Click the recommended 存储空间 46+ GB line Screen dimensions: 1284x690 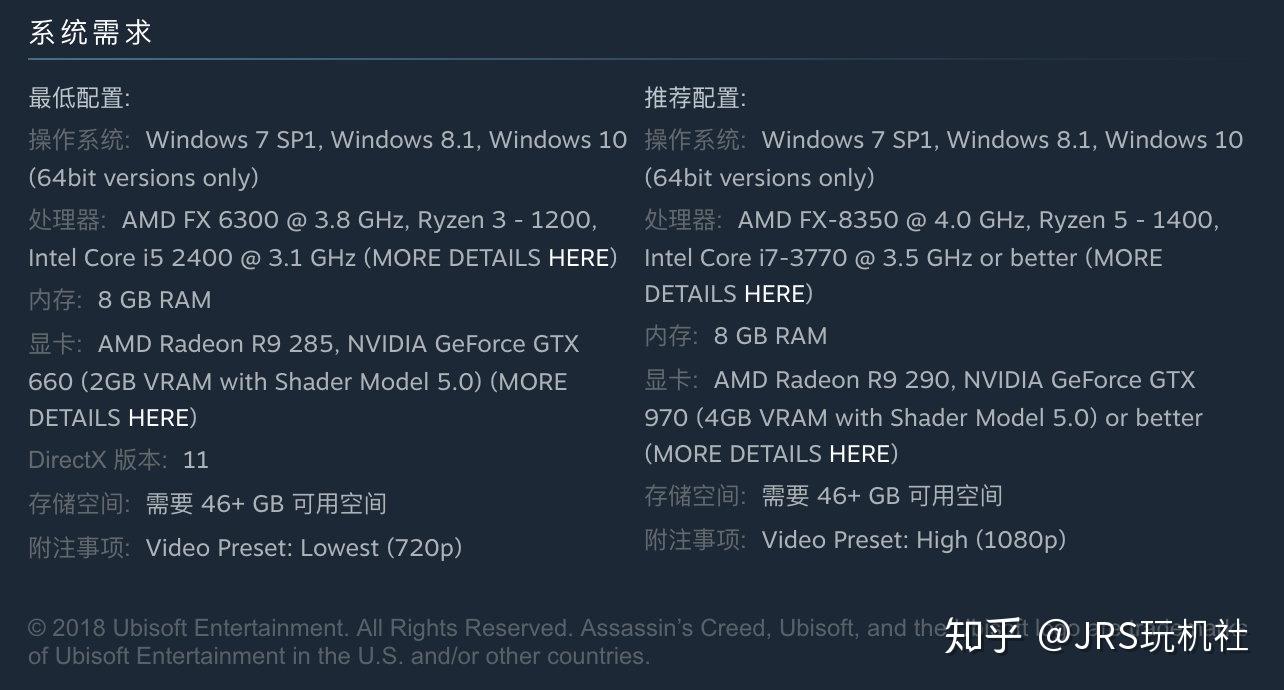coord(823,496)
